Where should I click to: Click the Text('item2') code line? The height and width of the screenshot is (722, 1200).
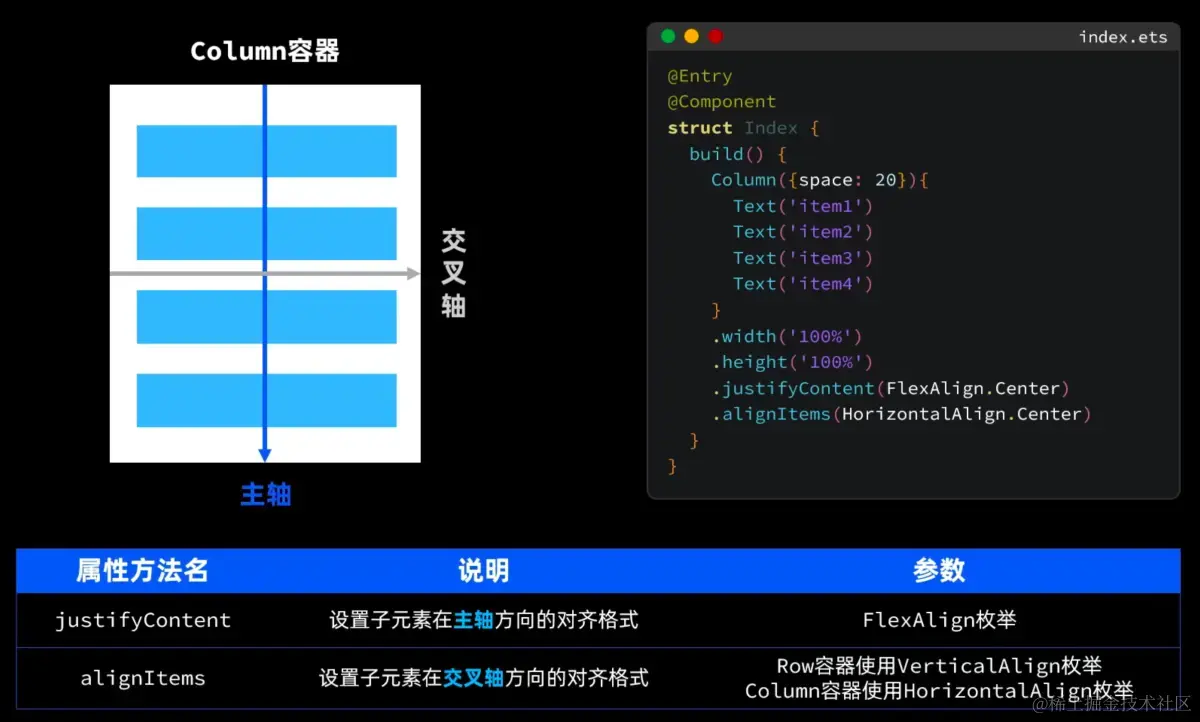tap(803, 232)
